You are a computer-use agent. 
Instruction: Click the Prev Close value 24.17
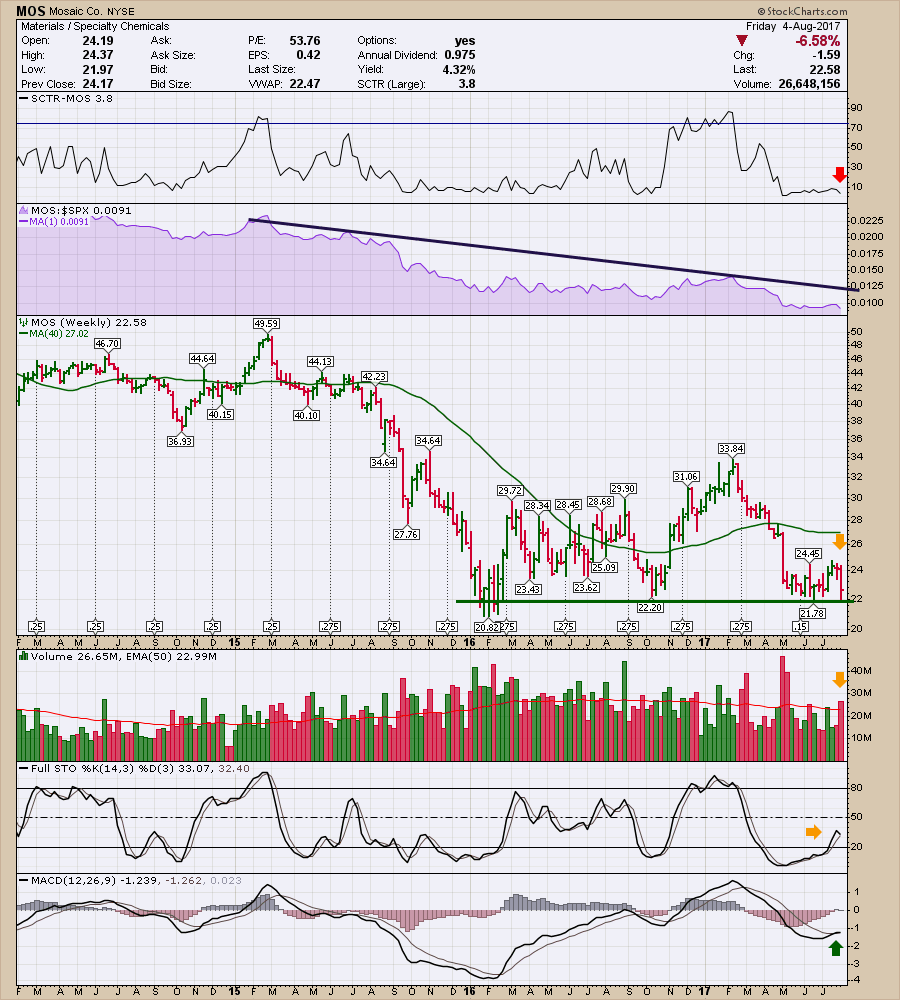[x=98, y=84]
